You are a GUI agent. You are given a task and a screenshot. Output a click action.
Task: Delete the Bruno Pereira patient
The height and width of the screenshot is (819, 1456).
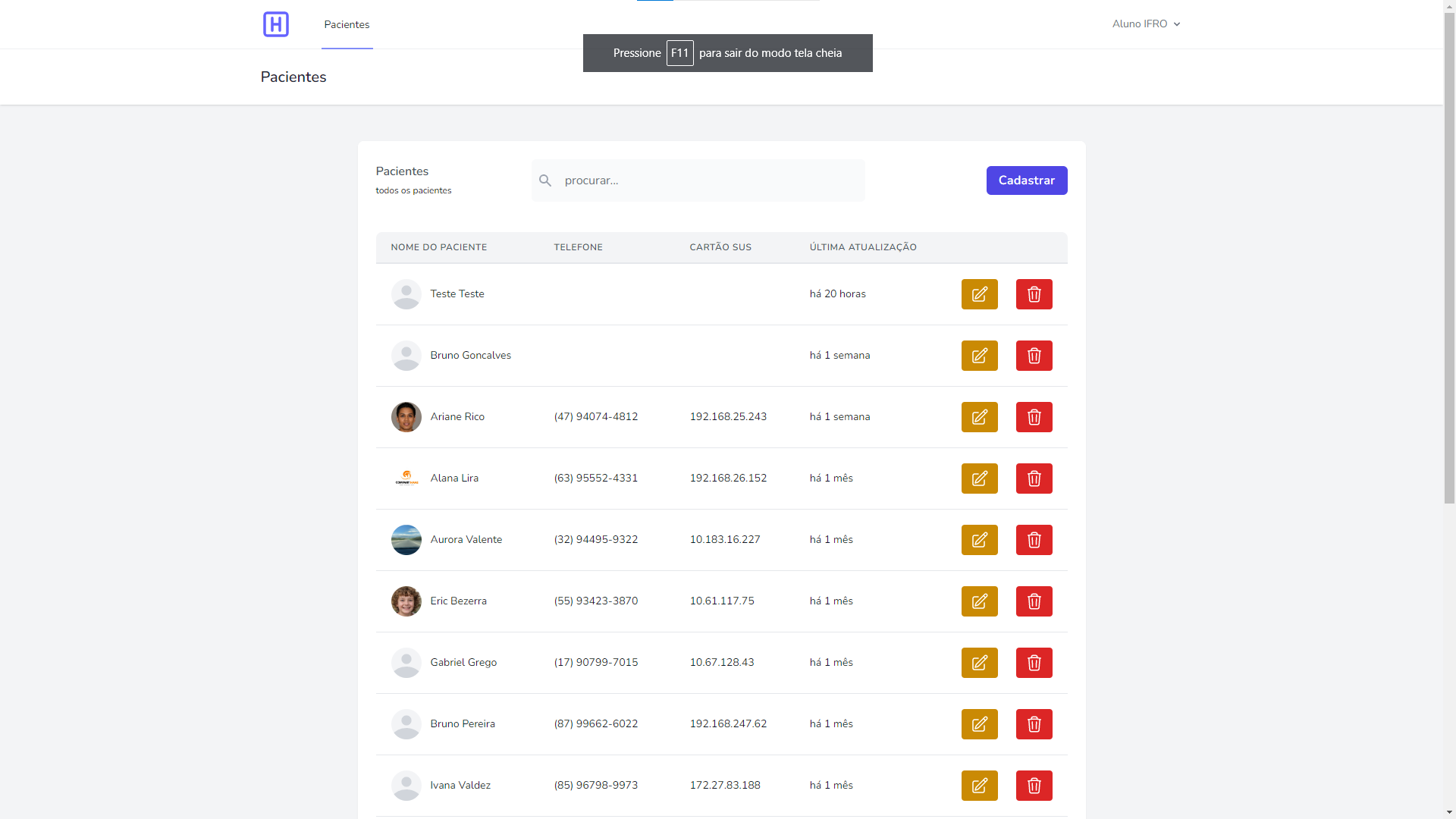click(x=1034, y=724)
